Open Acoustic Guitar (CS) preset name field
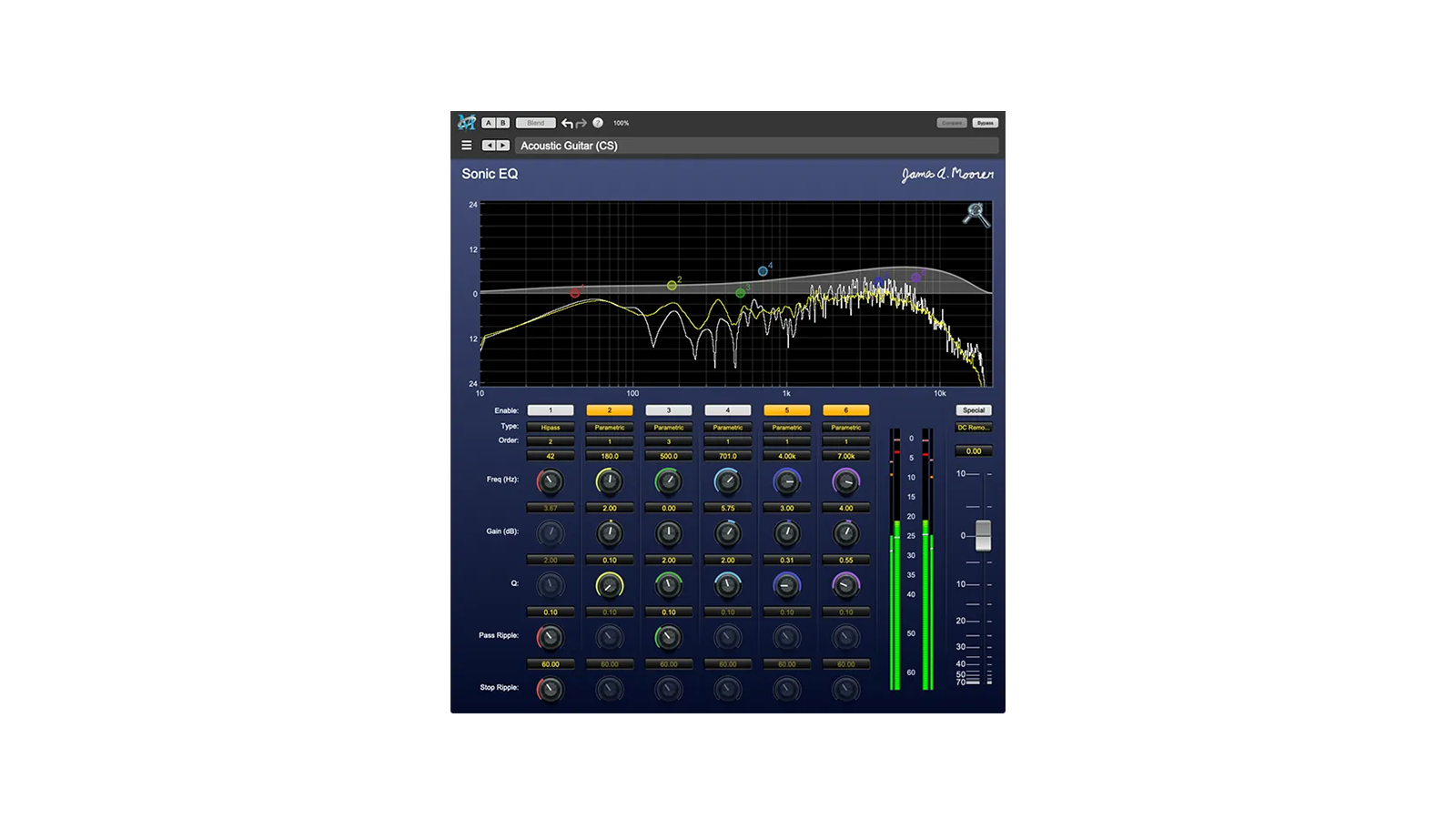The image size is (1456, 819). [x=756, y=146]
